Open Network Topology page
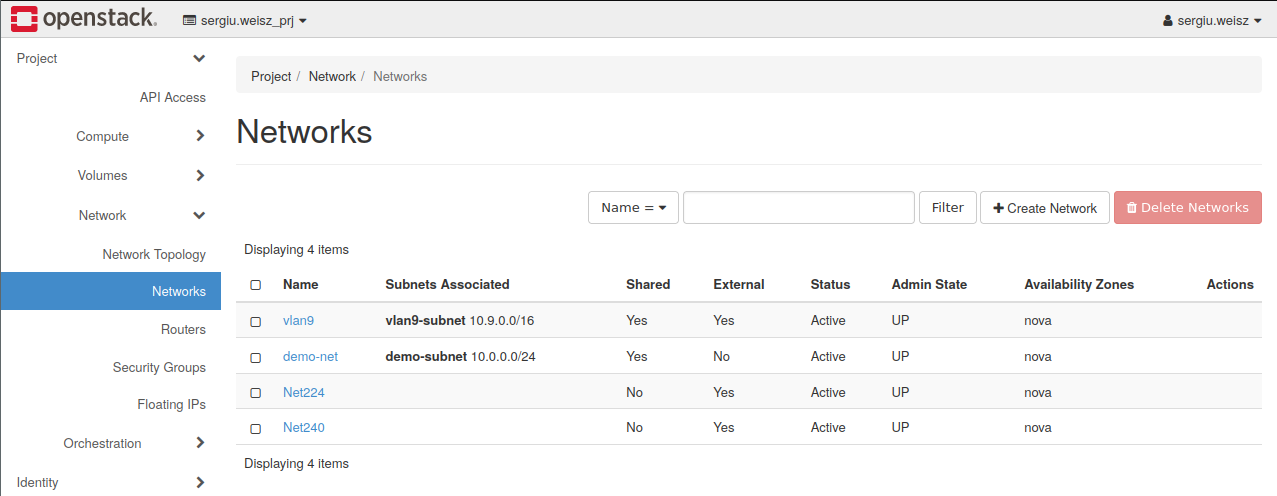The width and height of the screenshot is (1277, 496). tap(154, 254)
